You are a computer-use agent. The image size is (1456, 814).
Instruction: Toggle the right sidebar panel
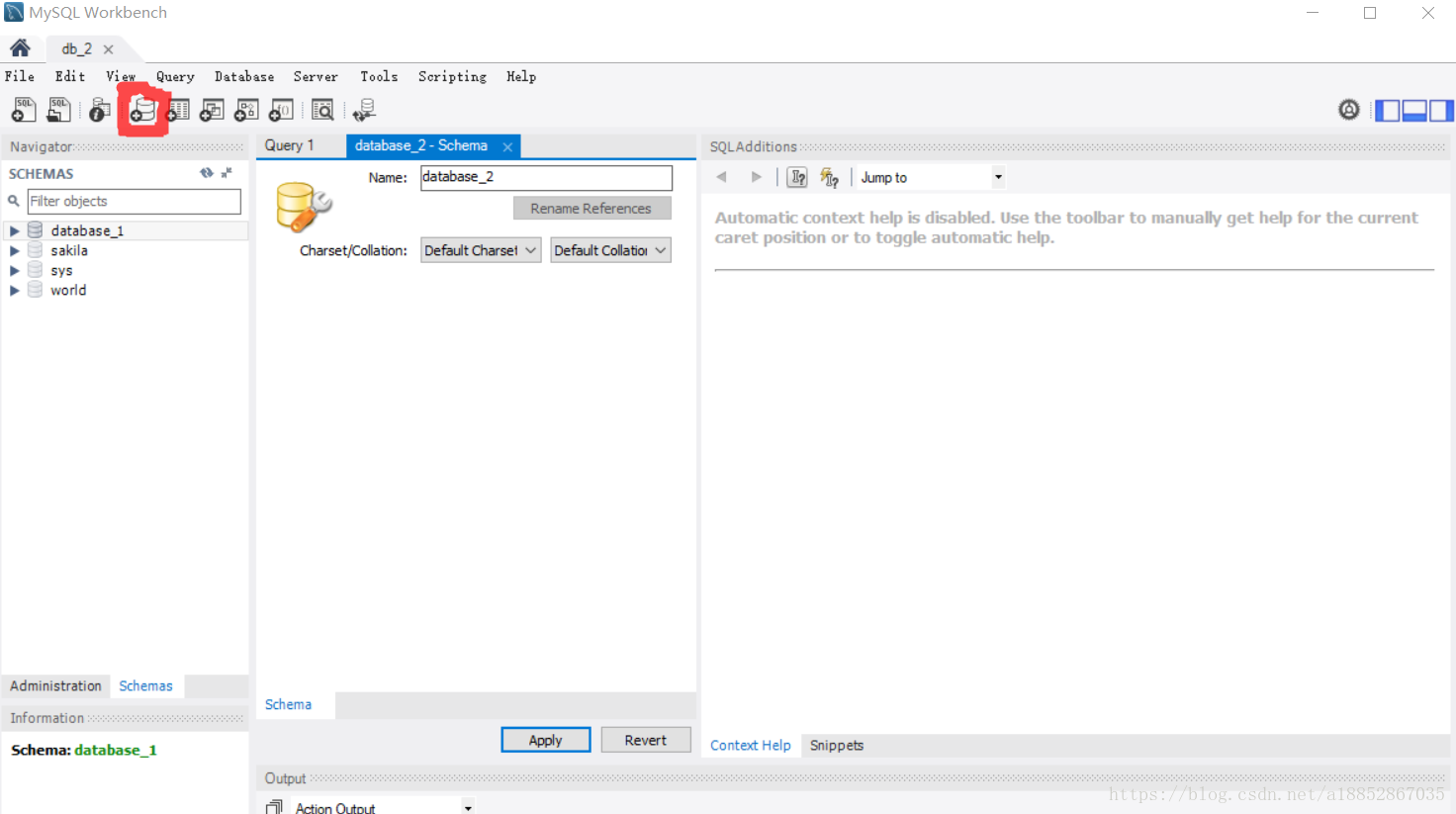pos(1441,110)
